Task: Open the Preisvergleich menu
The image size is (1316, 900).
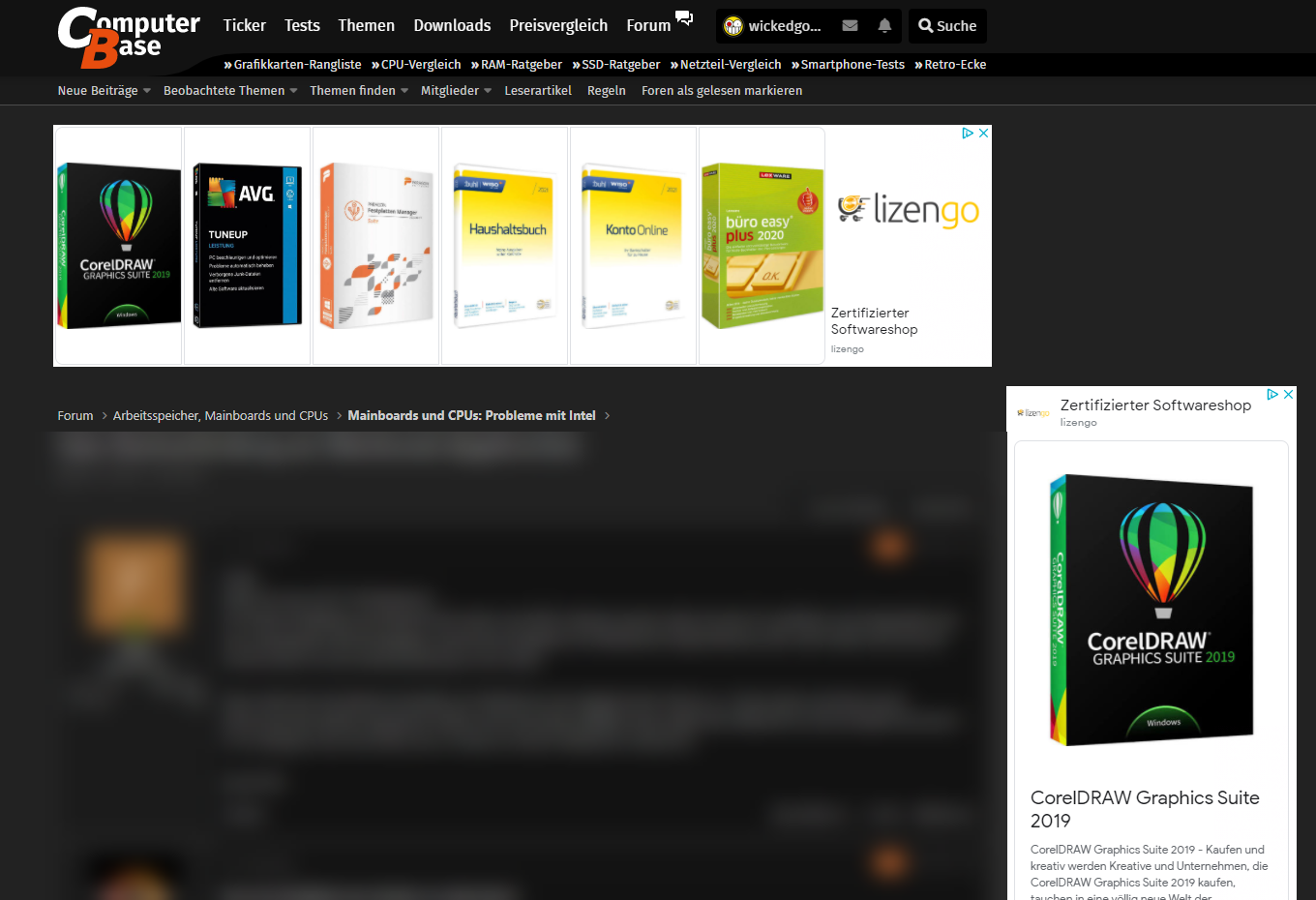Action: point(558,26)
